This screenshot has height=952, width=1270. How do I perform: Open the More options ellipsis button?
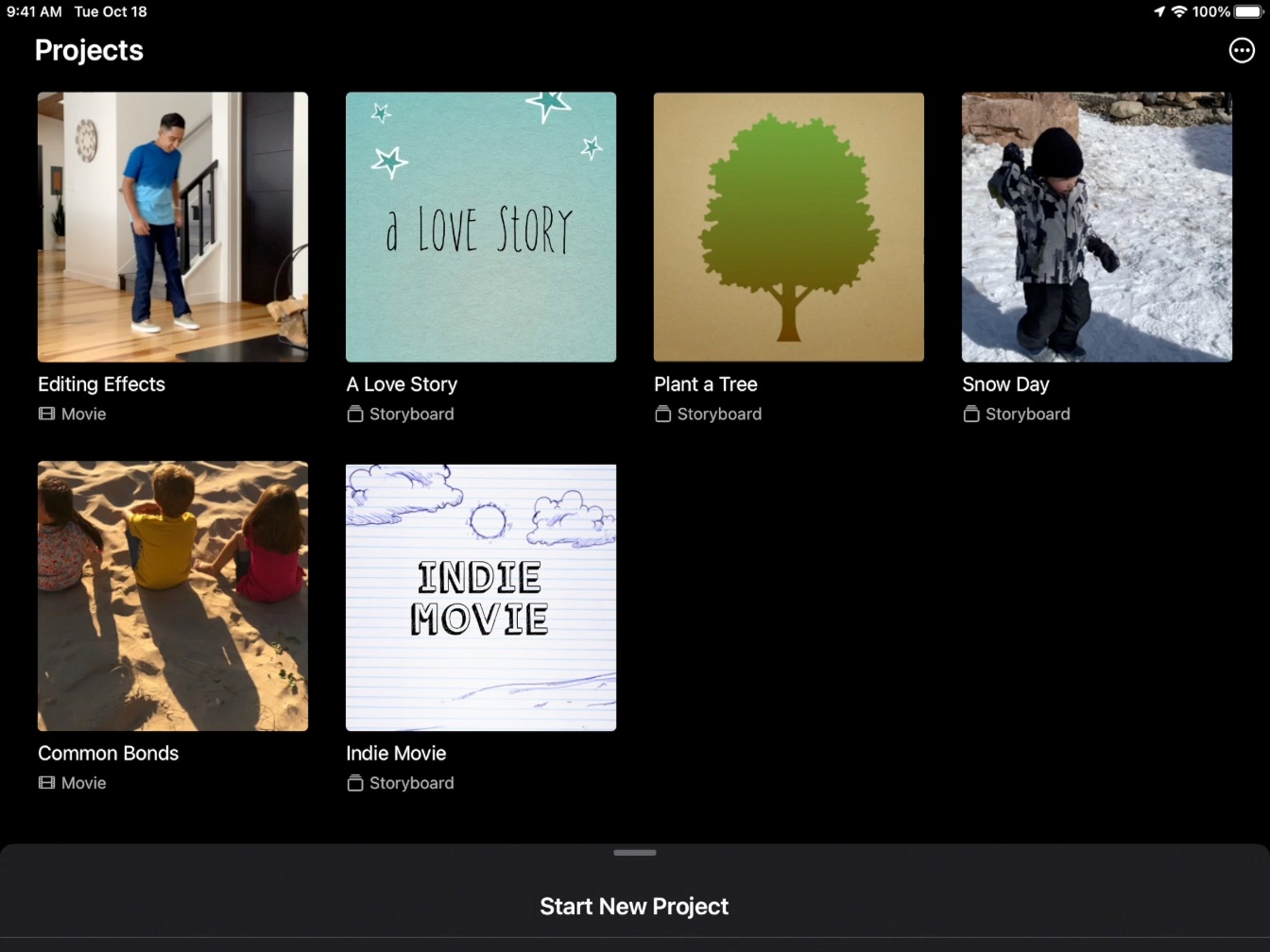click(1241, 51)
